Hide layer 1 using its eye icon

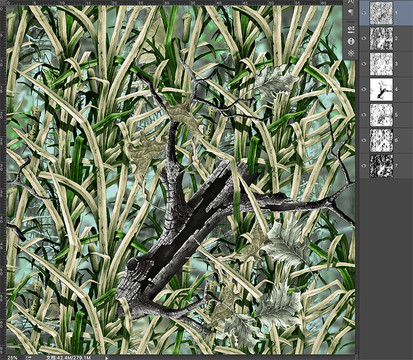pos(364,13)
